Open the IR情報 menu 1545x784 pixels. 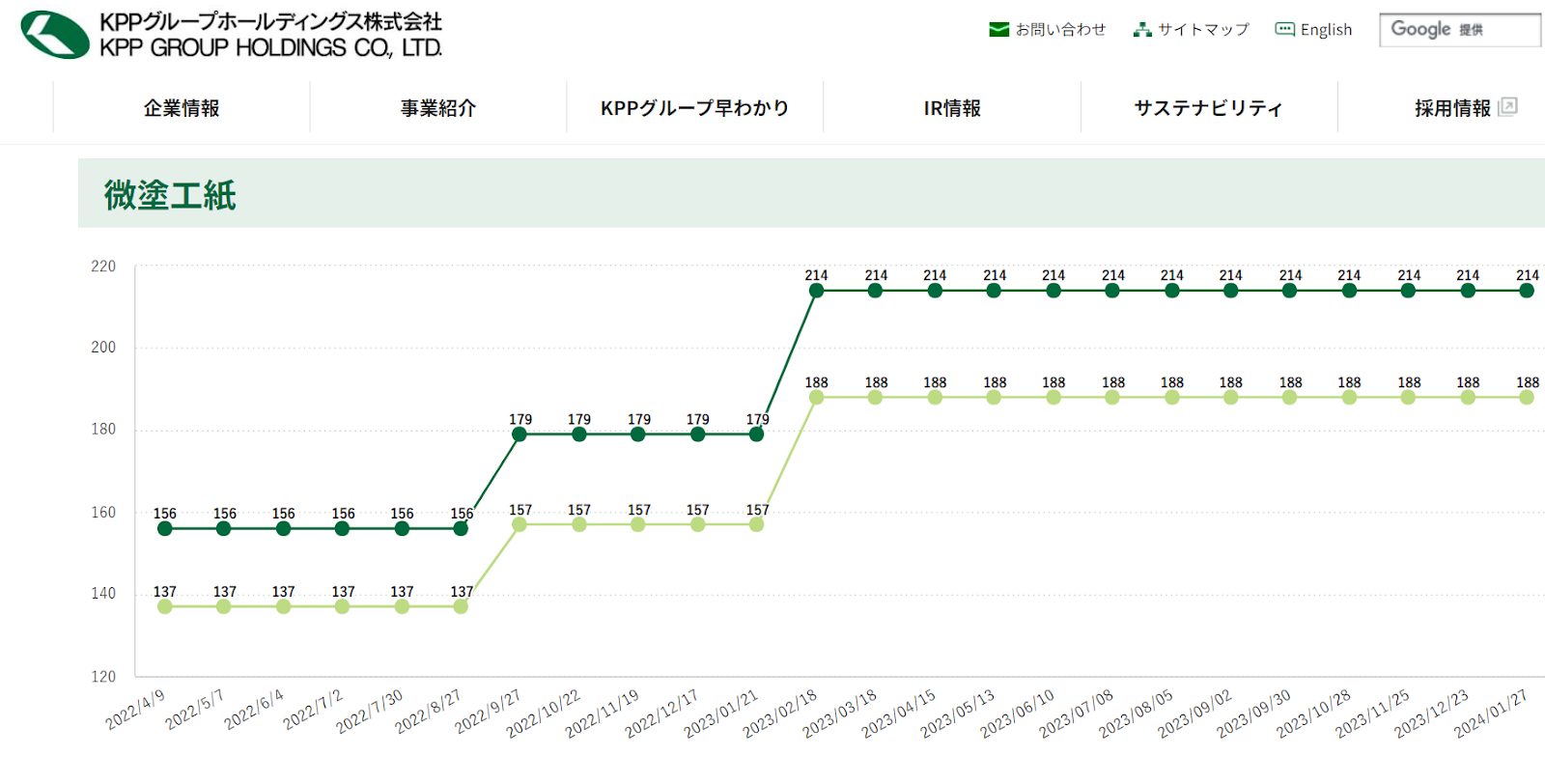click(x=952, y=108)
